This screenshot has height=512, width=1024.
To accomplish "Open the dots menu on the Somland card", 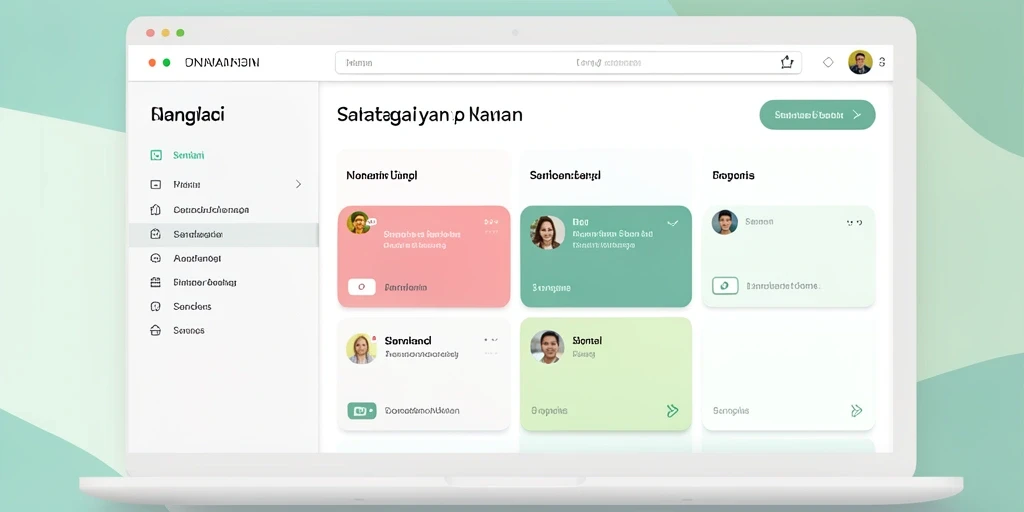I will tap(491, 340).
